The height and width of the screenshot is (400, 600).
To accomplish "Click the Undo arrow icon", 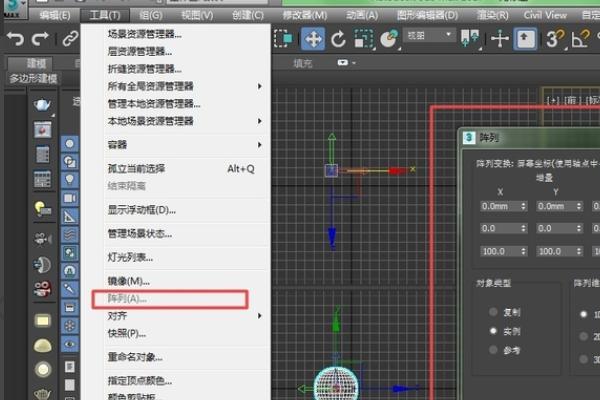I will coord(15,39).
